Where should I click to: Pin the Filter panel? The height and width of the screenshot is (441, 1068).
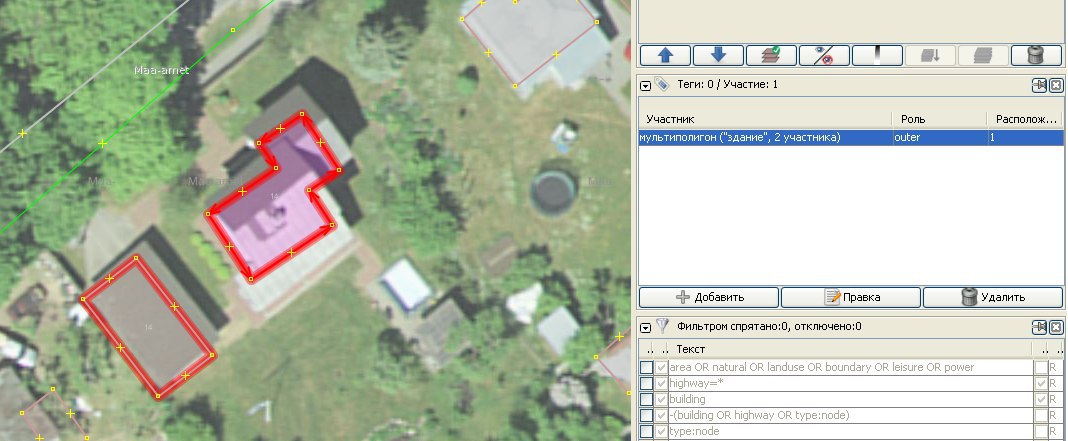1039,327
